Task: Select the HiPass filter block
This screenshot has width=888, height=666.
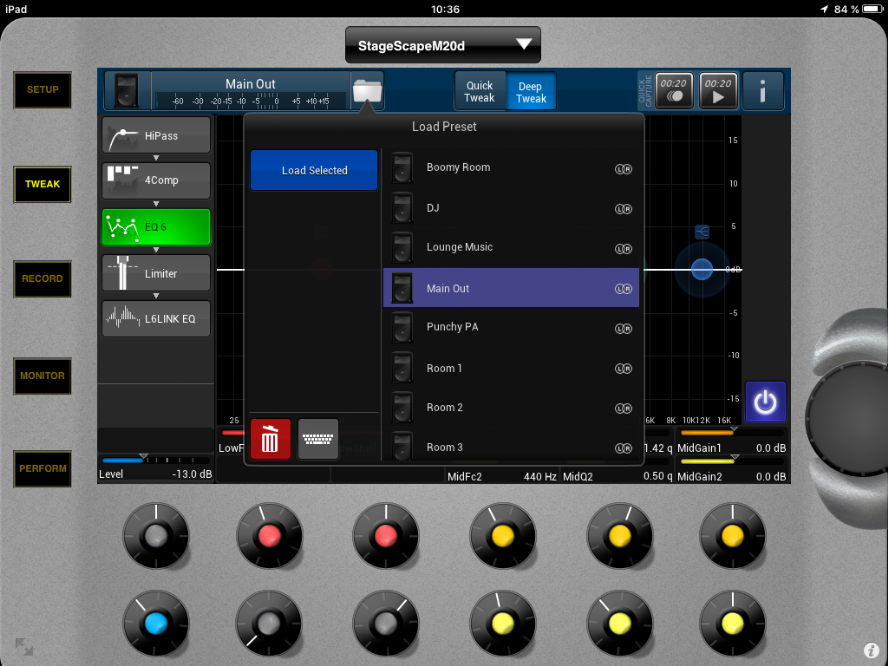Action: coord(156,135)
